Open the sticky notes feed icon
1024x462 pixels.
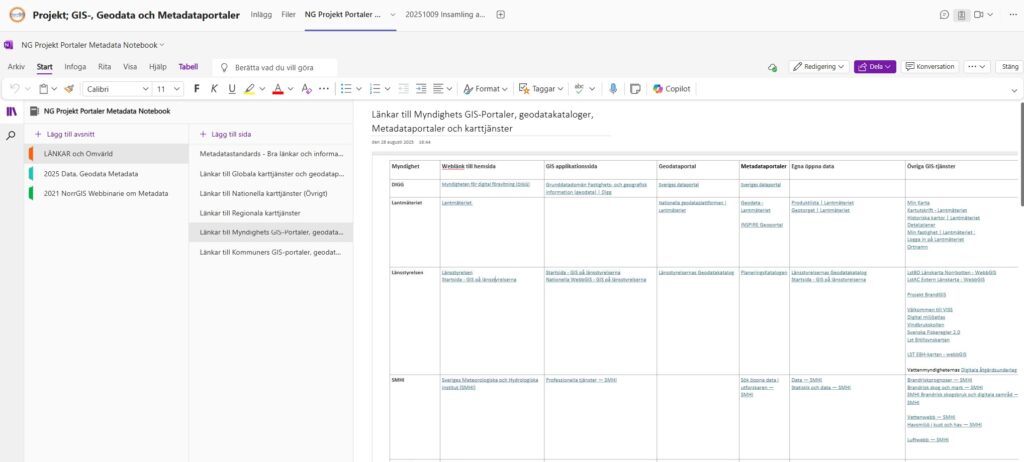coord(634,89)
